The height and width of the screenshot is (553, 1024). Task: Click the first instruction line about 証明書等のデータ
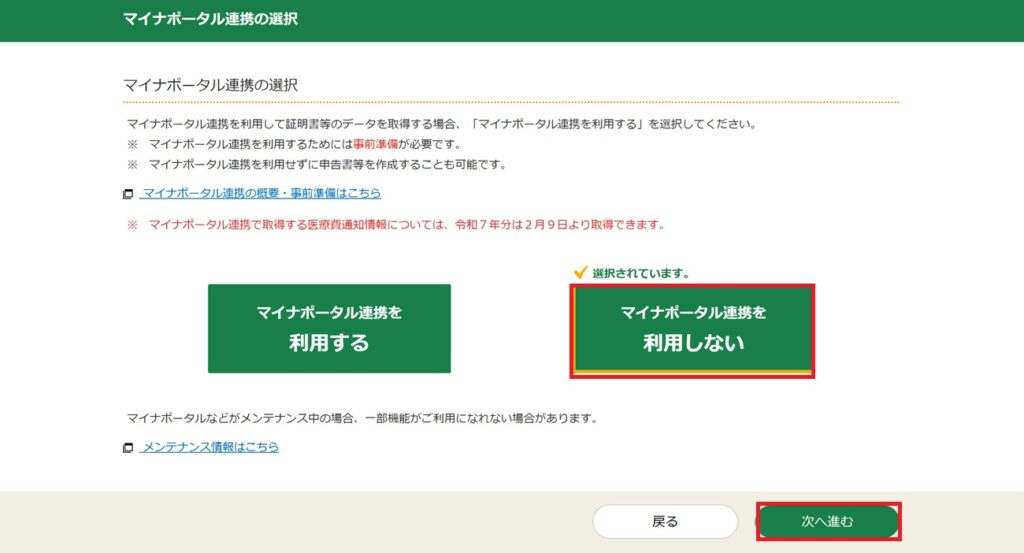[x=441, y=124]
